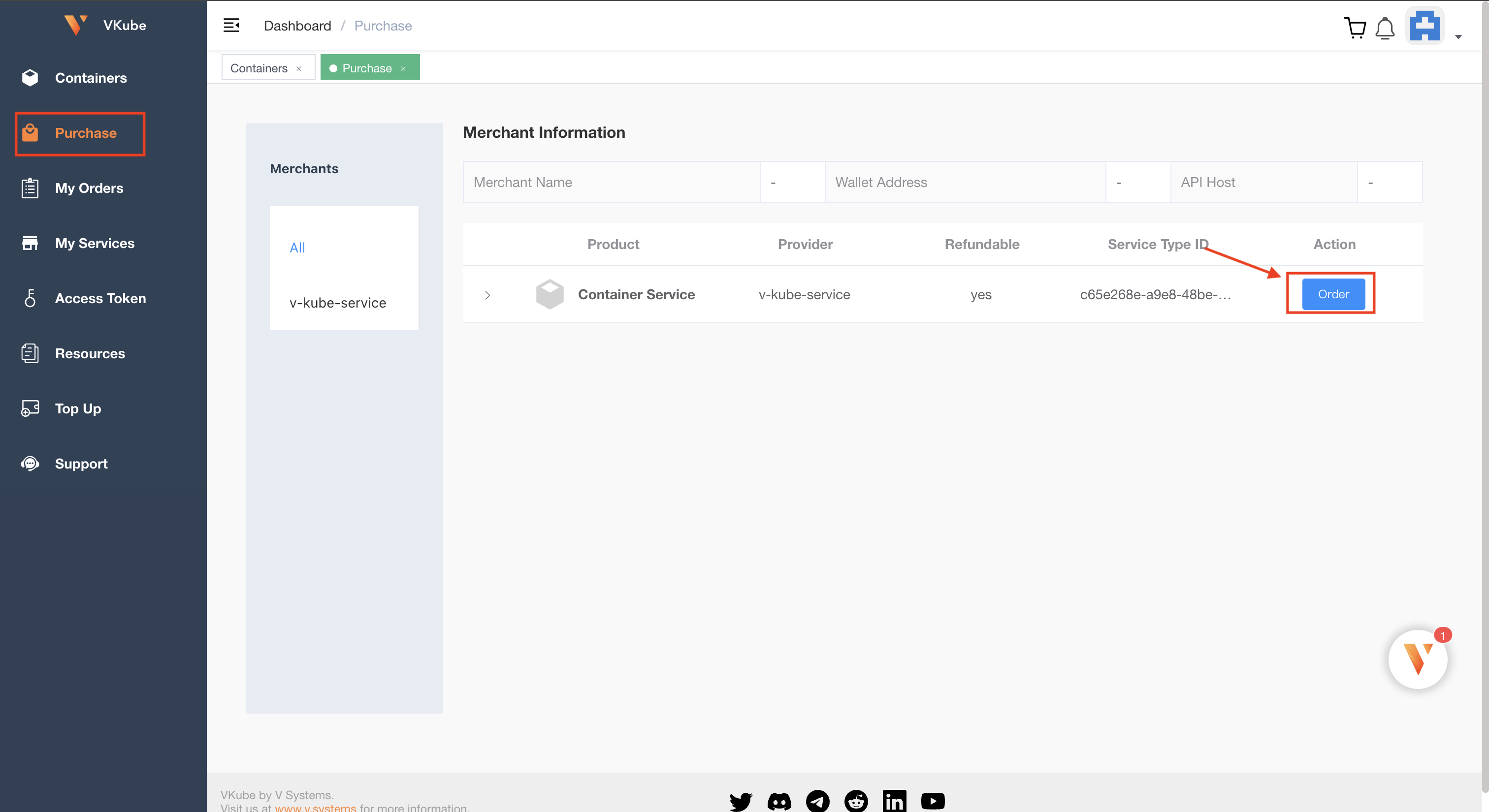Open Access Token from the sidebar
This screenshot has width=1489, height=812.
click(x=100, y=299)
